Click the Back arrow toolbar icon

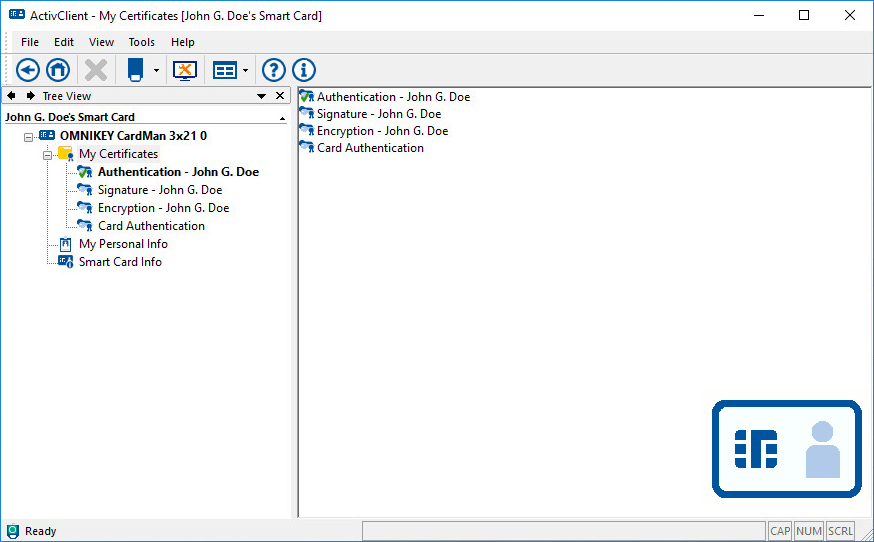pos(28,70)
